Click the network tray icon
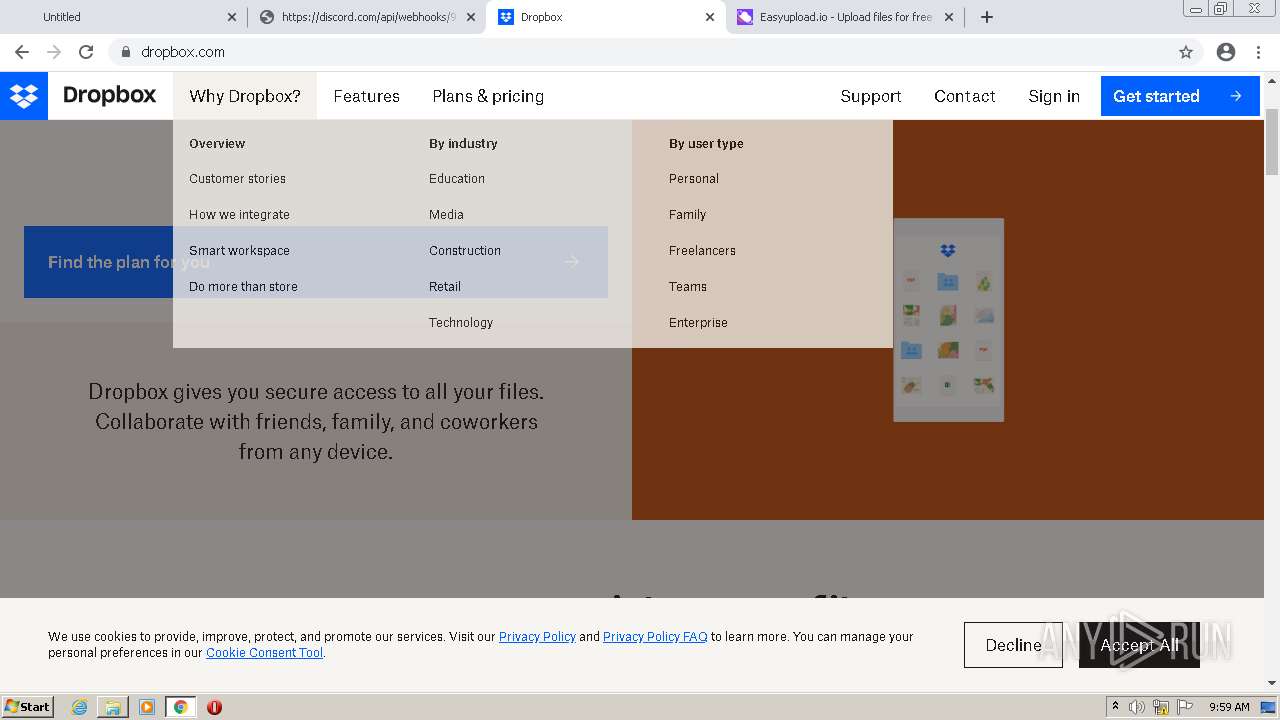1280x720 pixels. tap(1161, 707)
